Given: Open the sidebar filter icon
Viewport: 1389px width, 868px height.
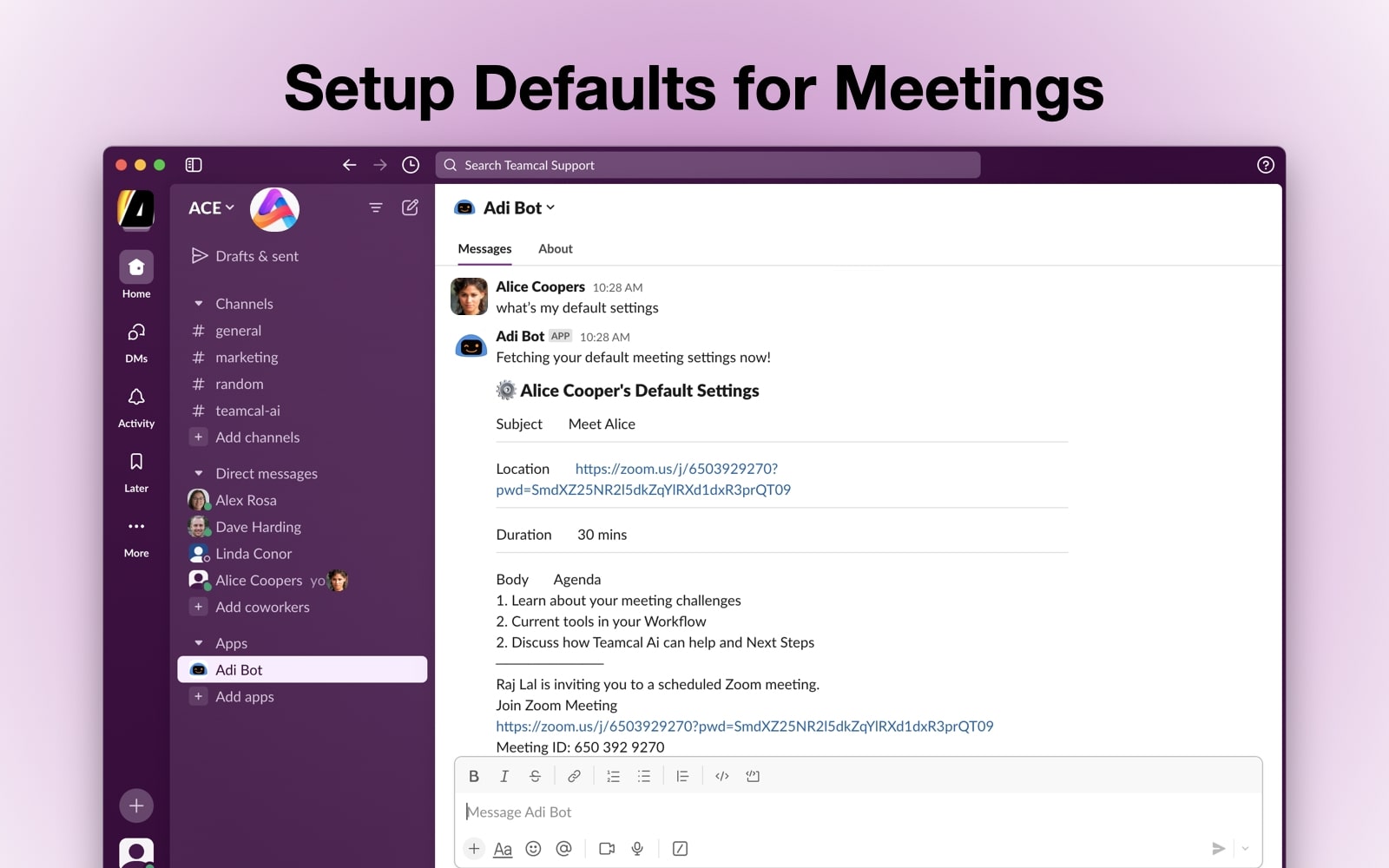Looking at the screenshot, I should tap(376, 207).
